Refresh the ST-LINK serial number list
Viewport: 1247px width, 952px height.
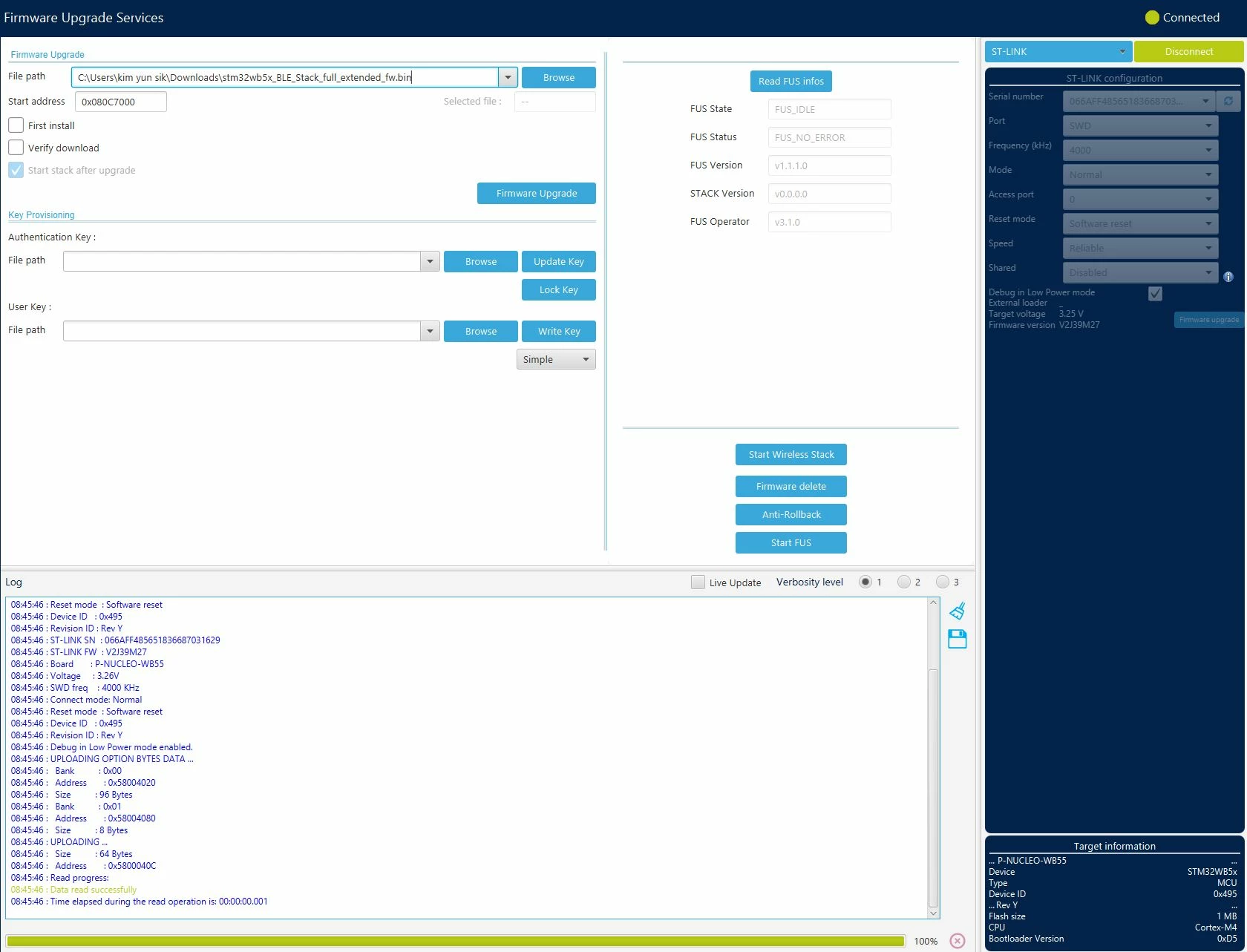click(1228, 101)
